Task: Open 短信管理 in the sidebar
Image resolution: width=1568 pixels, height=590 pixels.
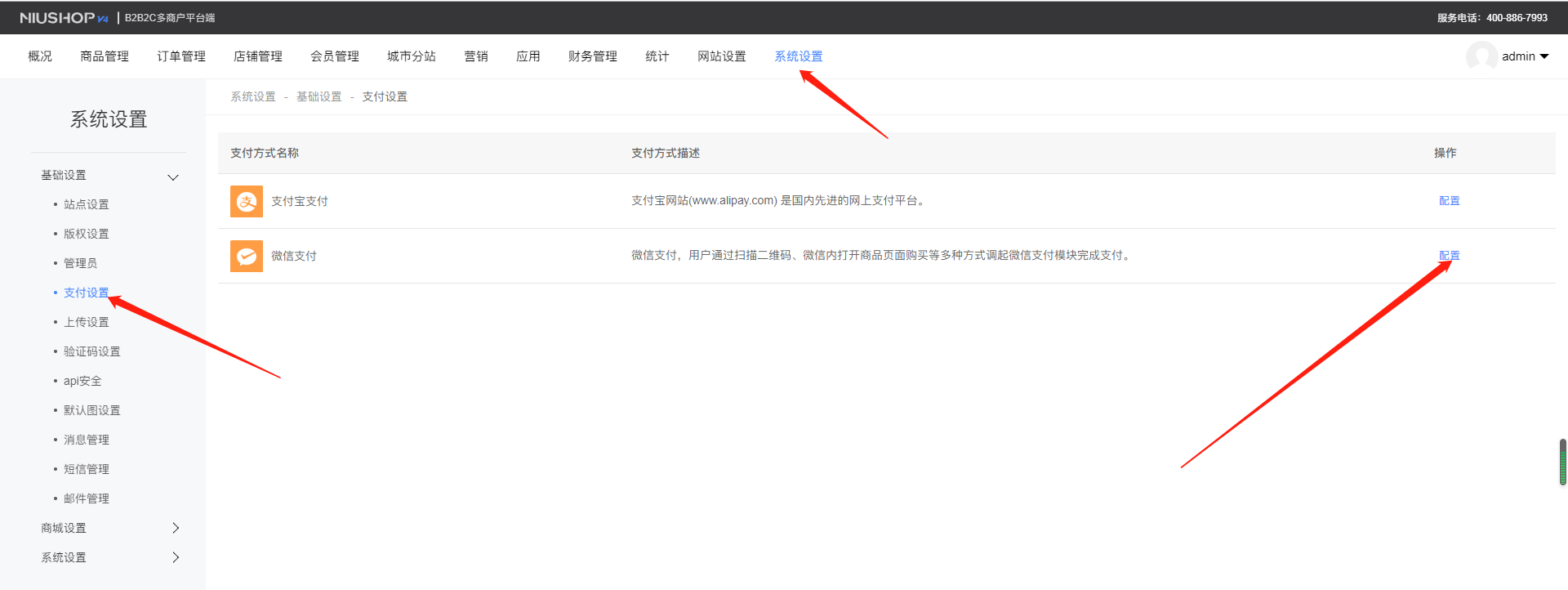Action: (87, 469)
